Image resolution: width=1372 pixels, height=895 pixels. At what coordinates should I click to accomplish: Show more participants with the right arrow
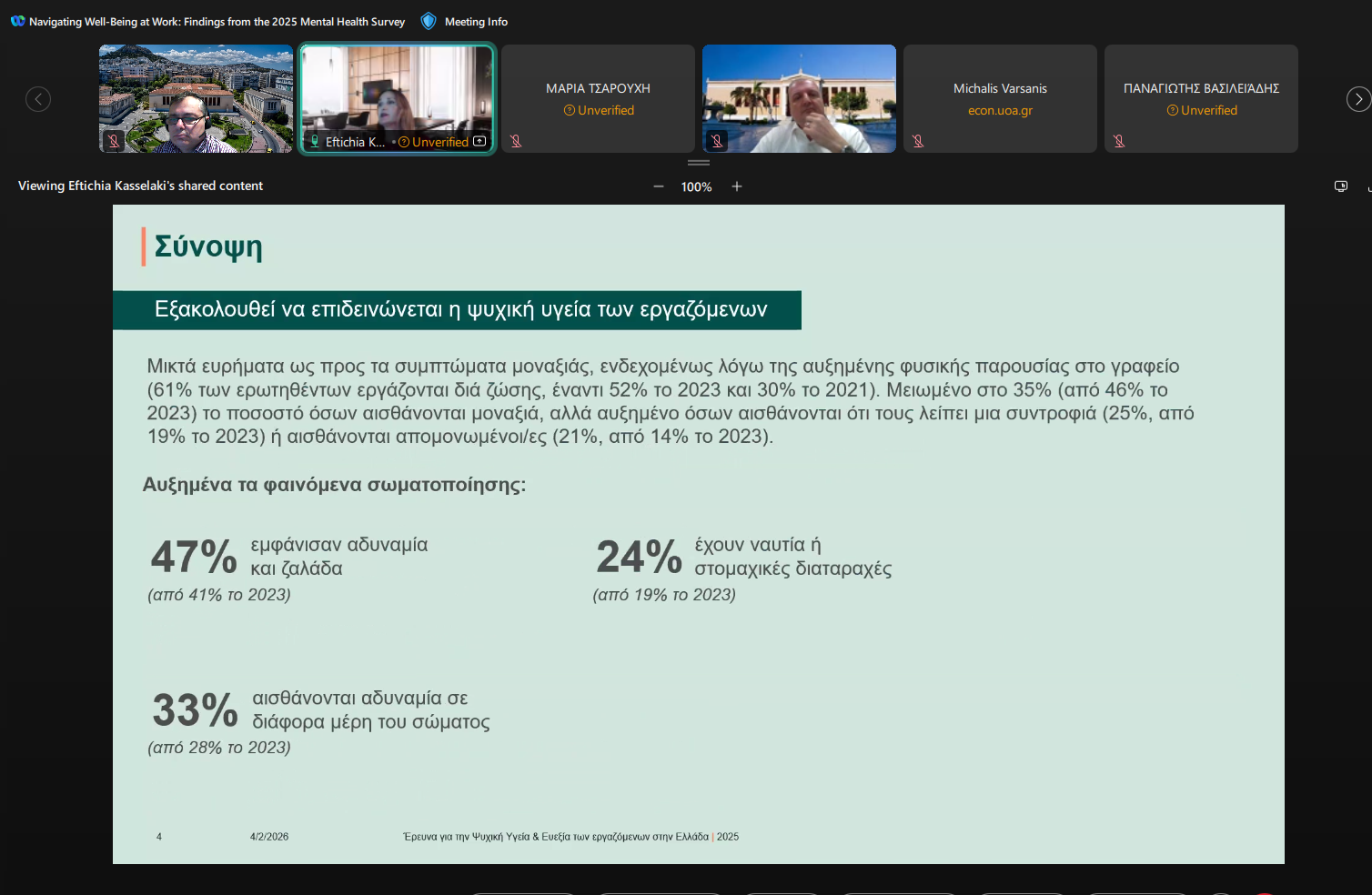1357,99
